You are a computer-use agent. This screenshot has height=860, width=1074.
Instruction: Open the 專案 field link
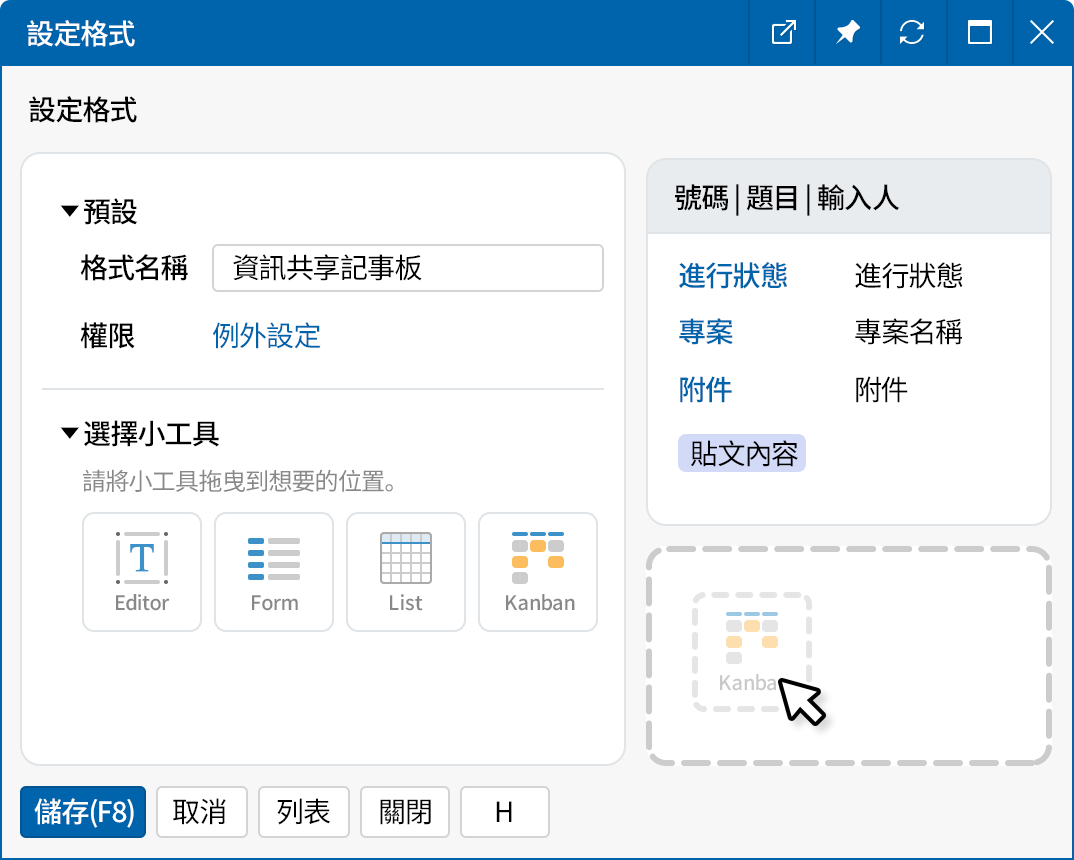click(705, 333)
